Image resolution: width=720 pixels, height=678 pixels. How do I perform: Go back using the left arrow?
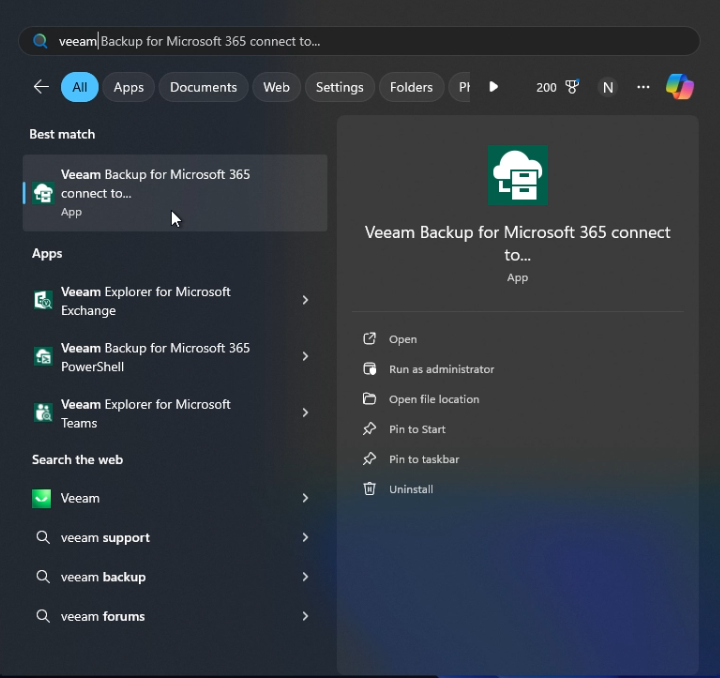pyautogui.click(x=41, y=87)
